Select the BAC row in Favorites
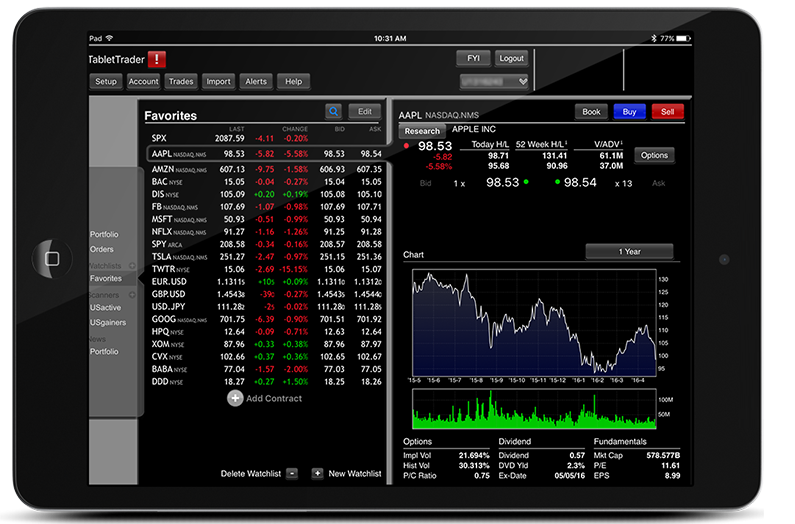The image size is (795, 524). [x=266, y=182]
